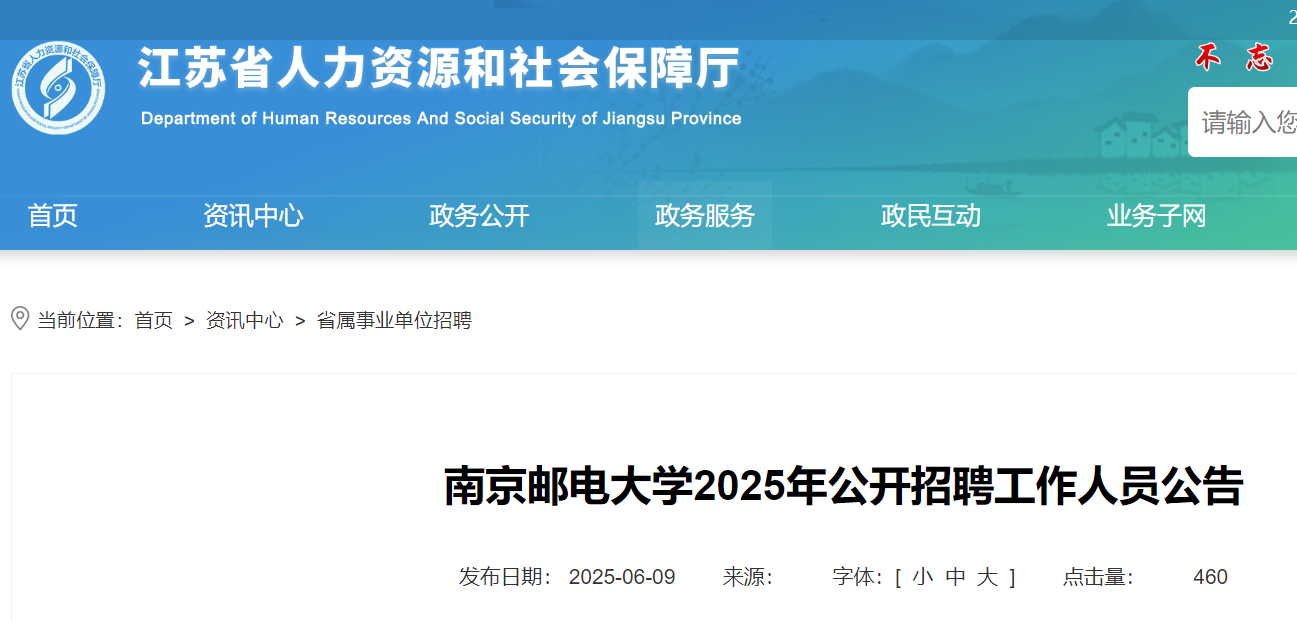
Task: Set font size to 大
Action: click(x=987, y=577)
